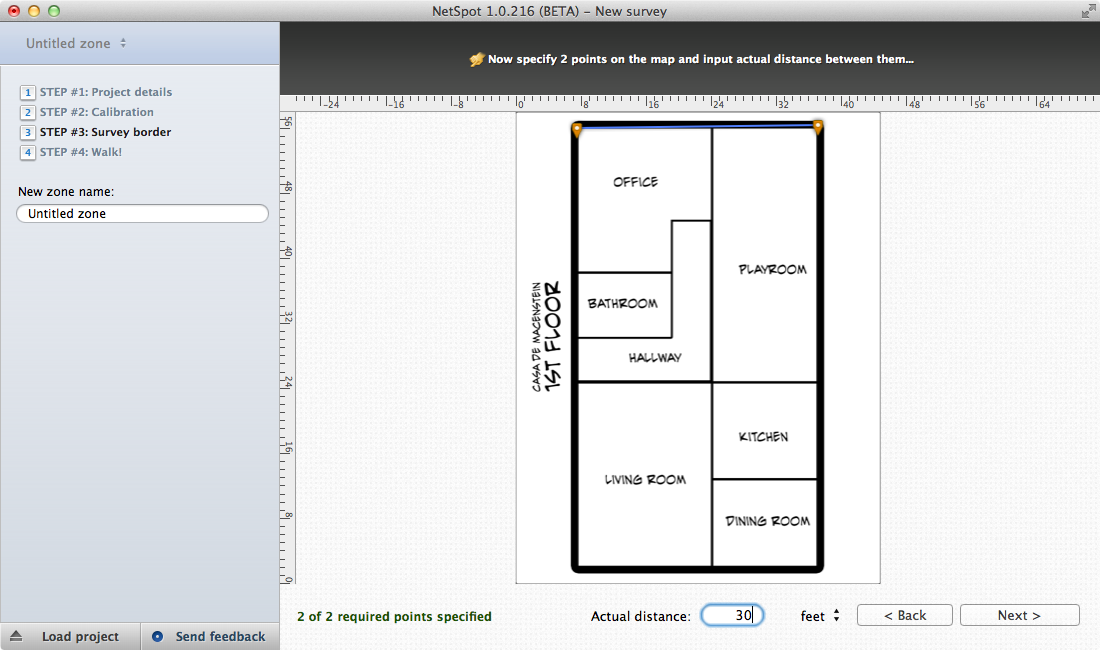
Task: Toggle fullscreen with top-right arrows
Action: [x=1087, y=12]
